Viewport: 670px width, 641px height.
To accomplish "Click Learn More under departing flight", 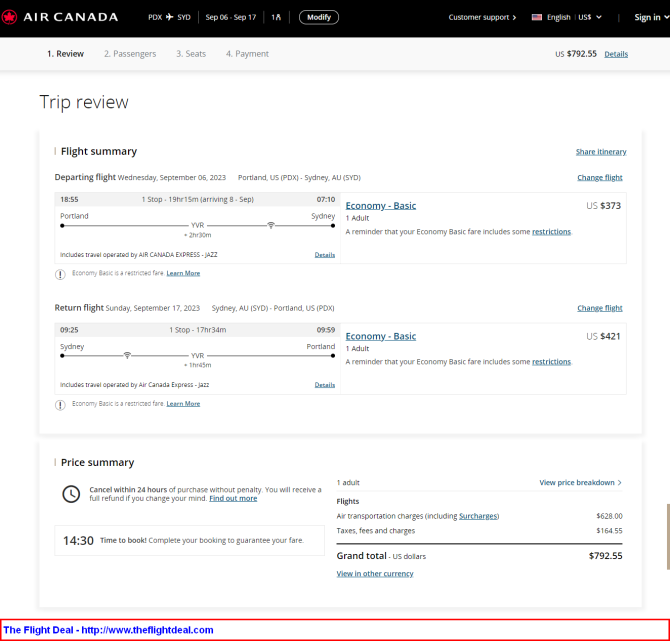I will point(183,273).
